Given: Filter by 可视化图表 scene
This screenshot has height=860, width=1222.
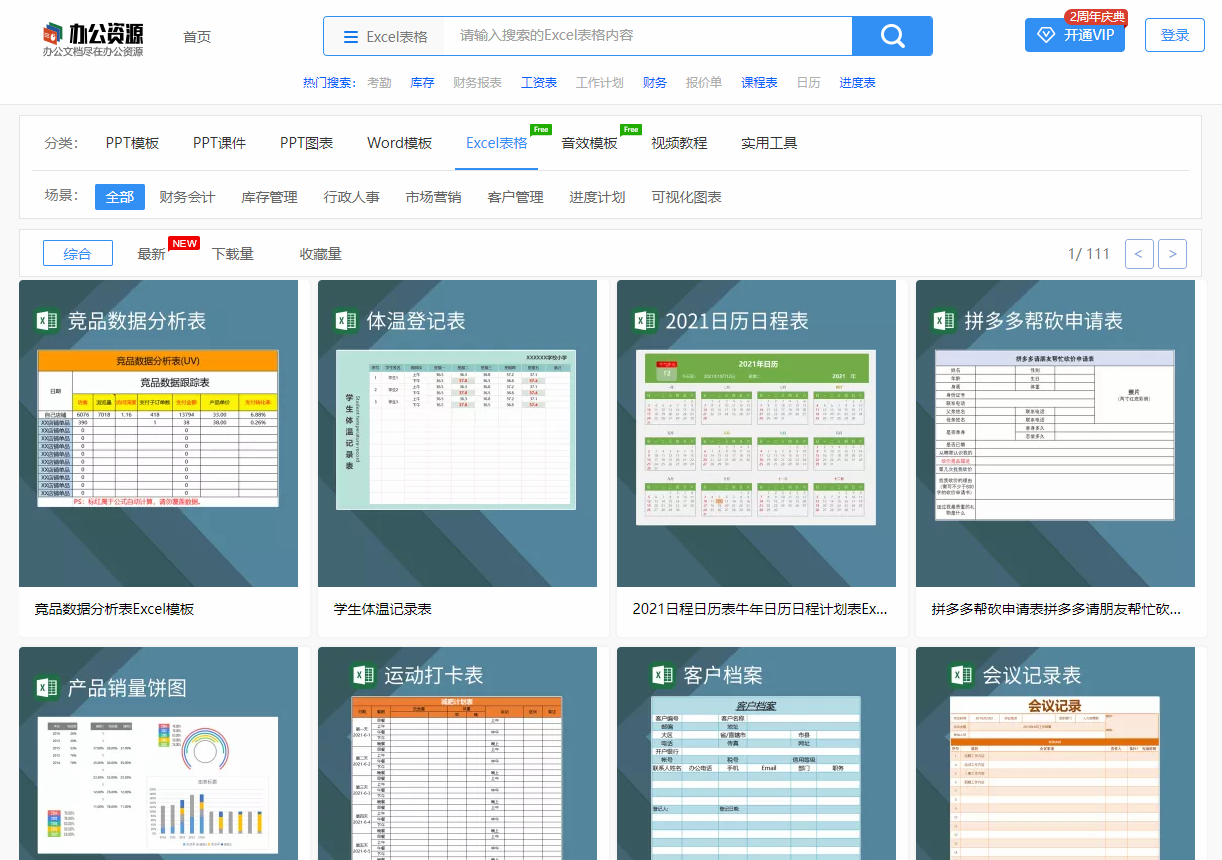Looking at the screenshot, I should (686, 197).
